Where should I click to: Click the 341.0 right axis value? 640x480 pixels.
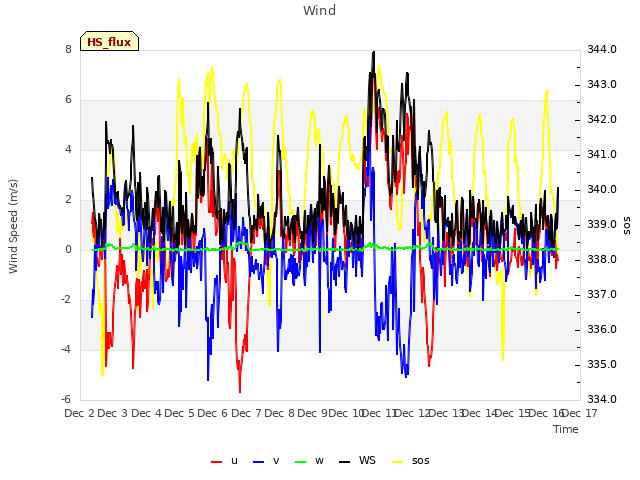click(x=602, y=155)
